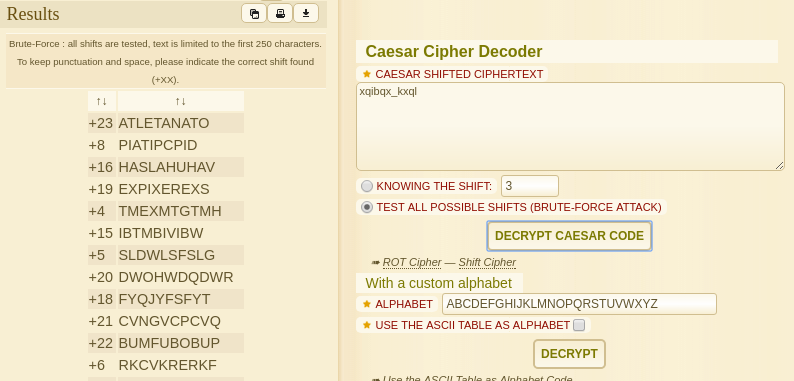
Task: Click the +16 shift value cell
Action: (x=102, y=167)
